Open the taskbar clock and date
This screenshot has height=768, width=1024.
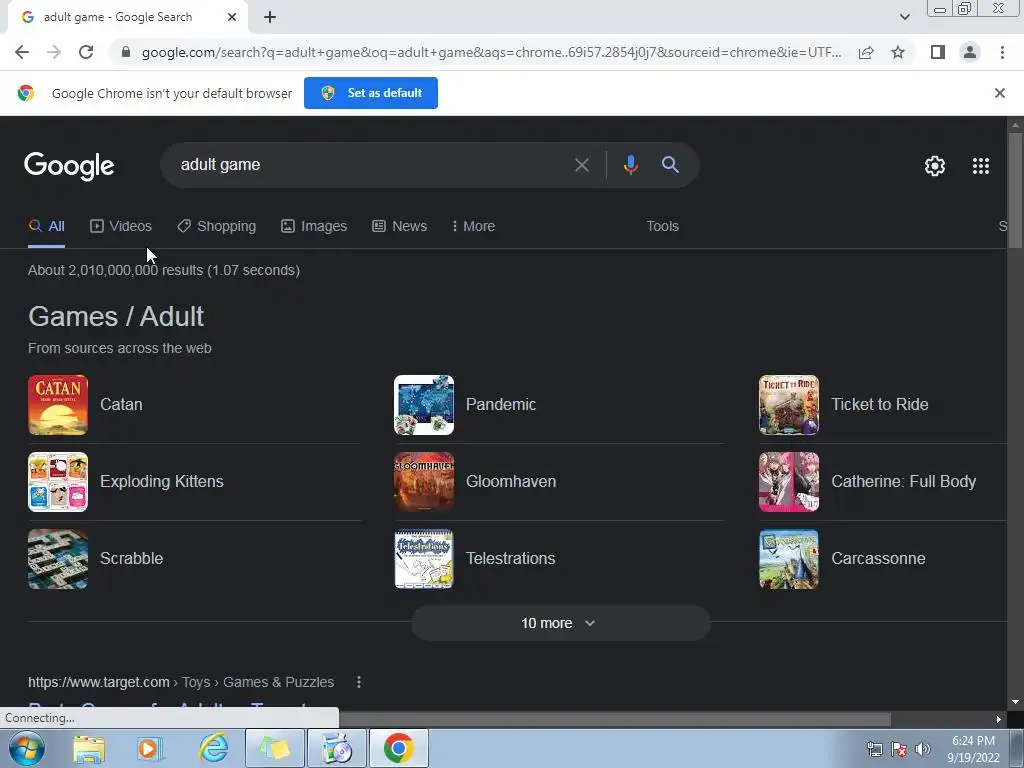tap(973, 749)
